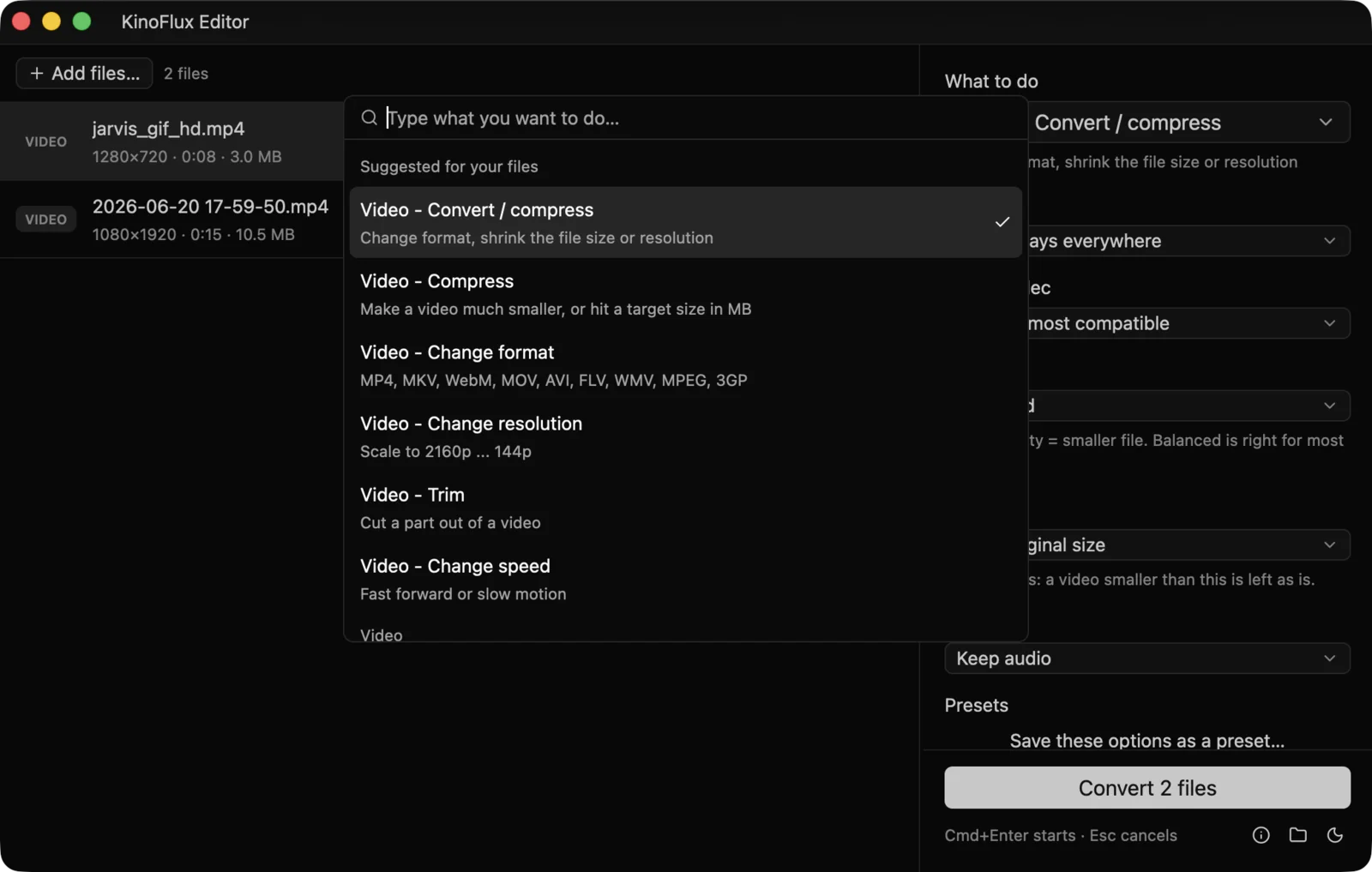Click the KinoFlux Editor window title
The image size is (1372, 872).
coord(185,21)
